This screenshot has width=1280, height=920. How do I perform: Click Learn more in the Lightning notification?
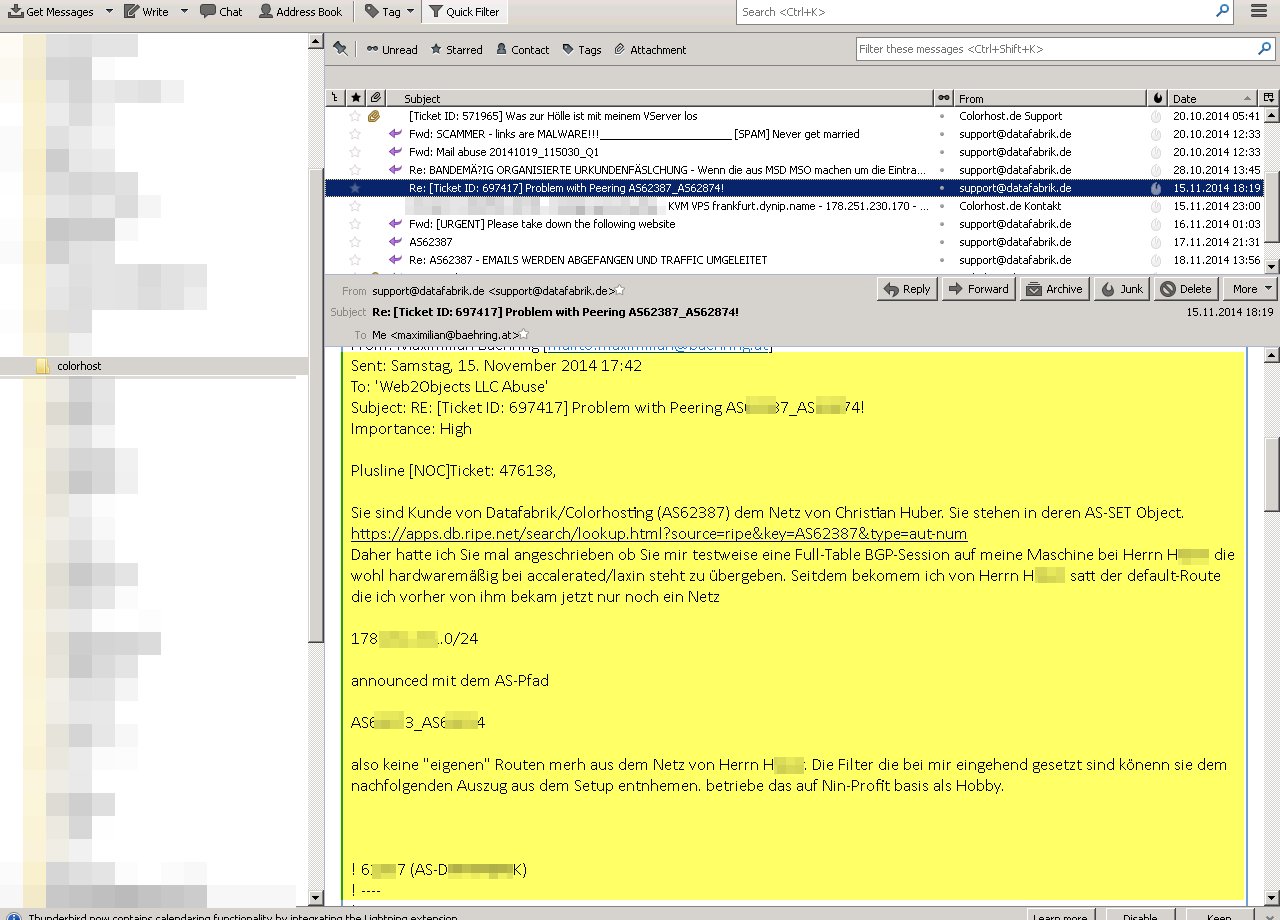pos(1060,917)
